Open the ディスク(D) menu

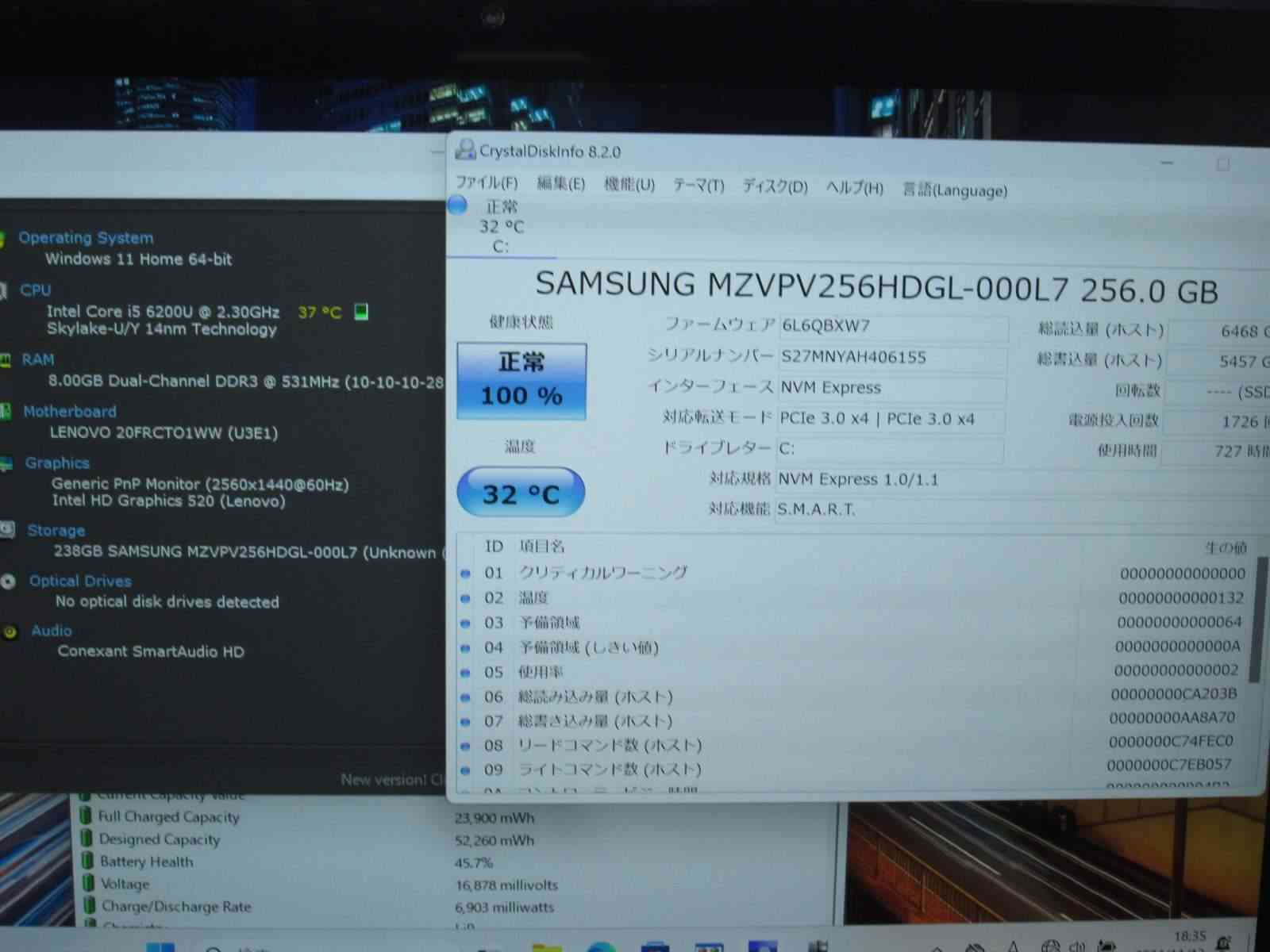774,187
